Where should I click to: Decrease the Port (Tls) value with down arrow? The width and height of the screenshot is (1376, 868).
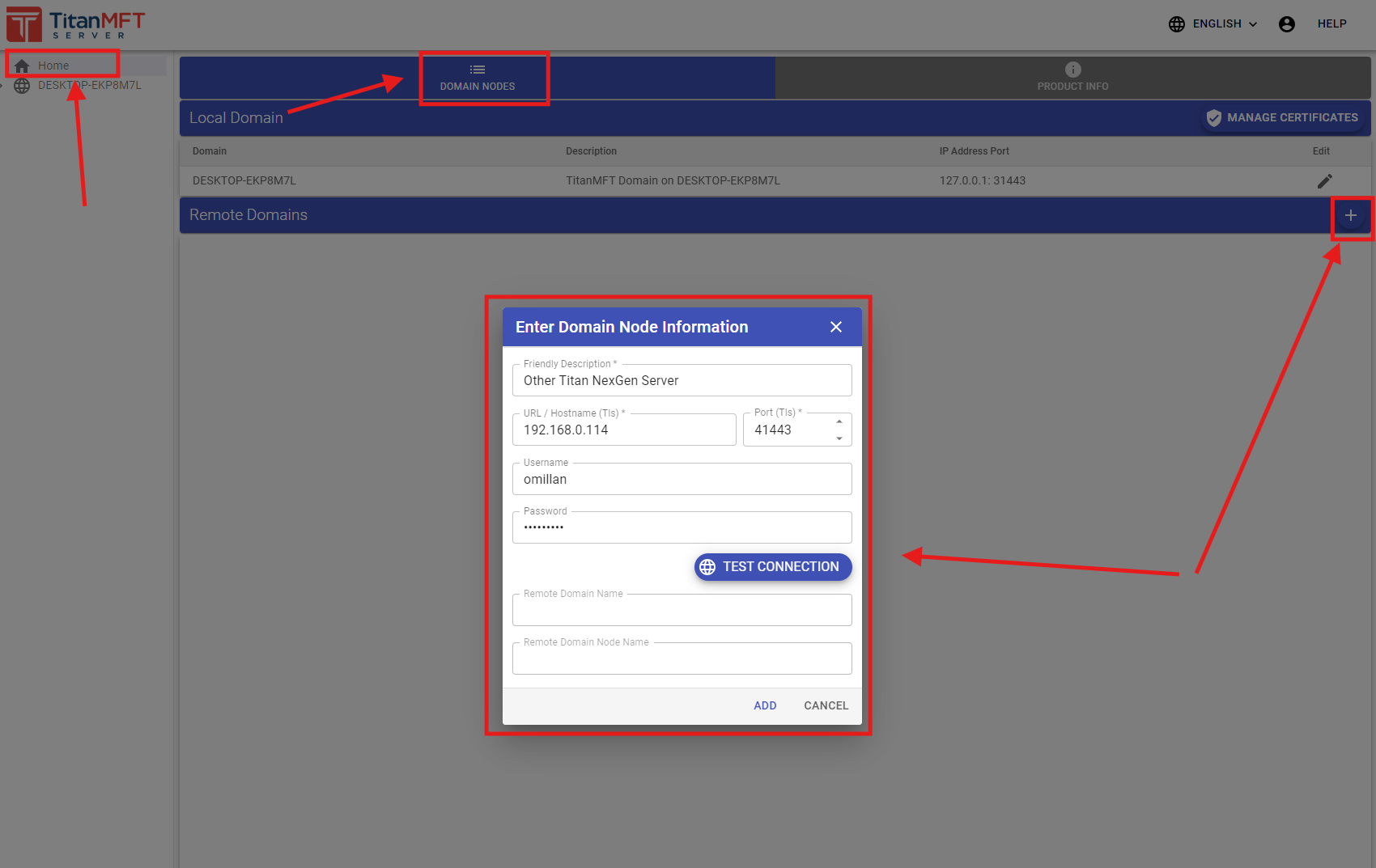pyautogui.click(x=839, y=438)
